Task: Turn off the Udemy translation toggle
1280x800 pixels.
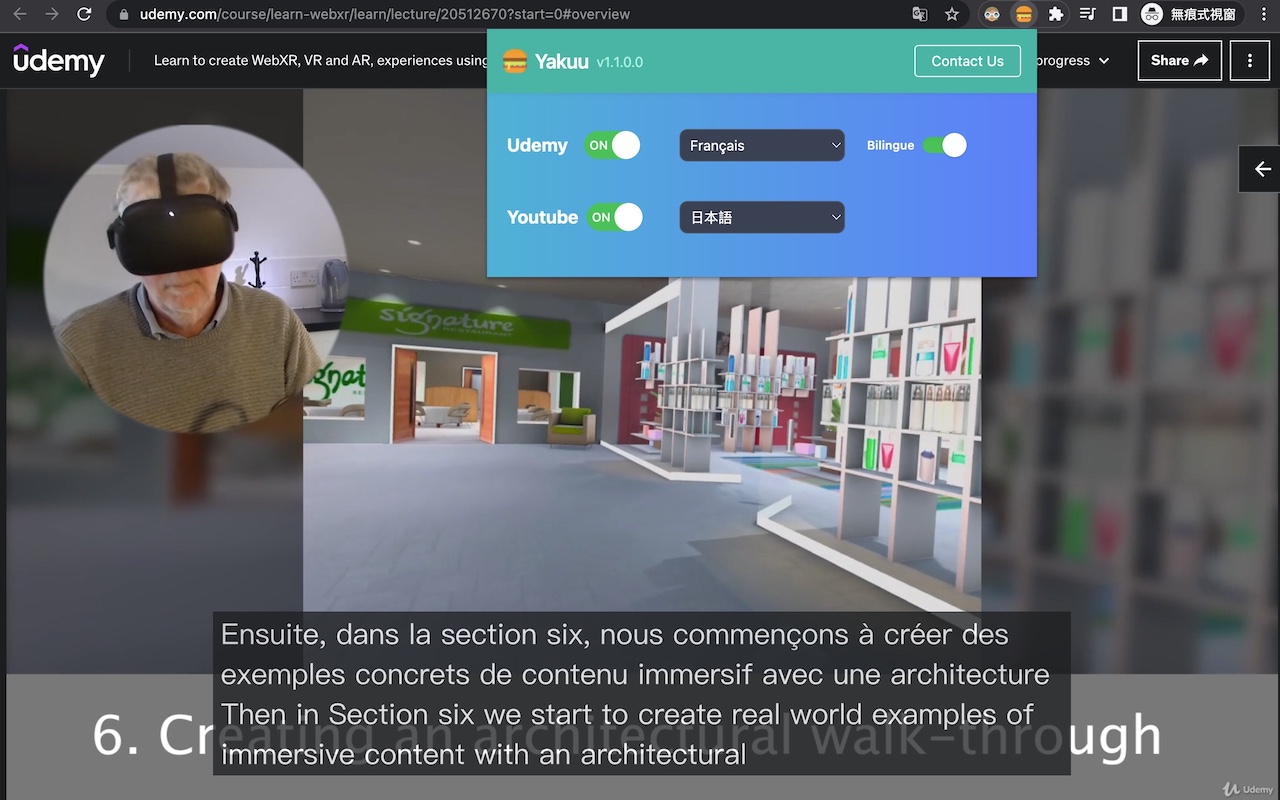Action: click(x=612, y=145)
